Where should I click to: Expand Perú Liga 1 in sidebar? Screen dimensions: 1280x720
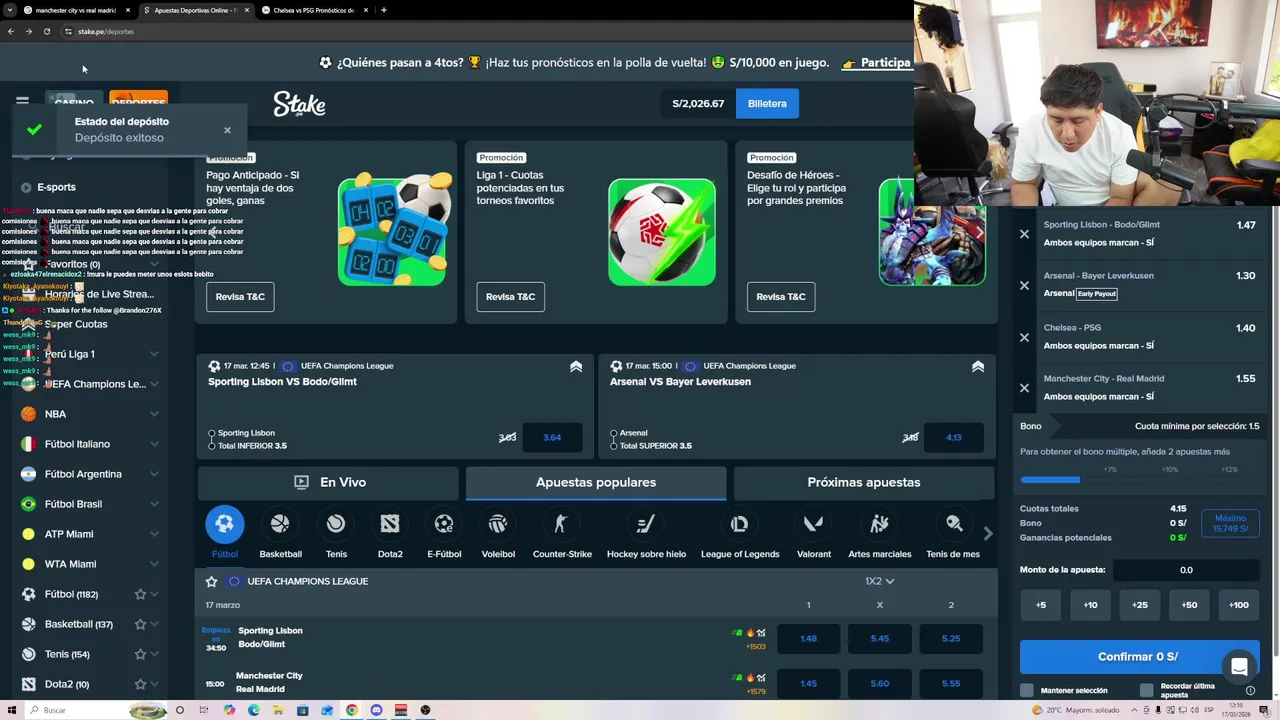[x=154, y=354]
